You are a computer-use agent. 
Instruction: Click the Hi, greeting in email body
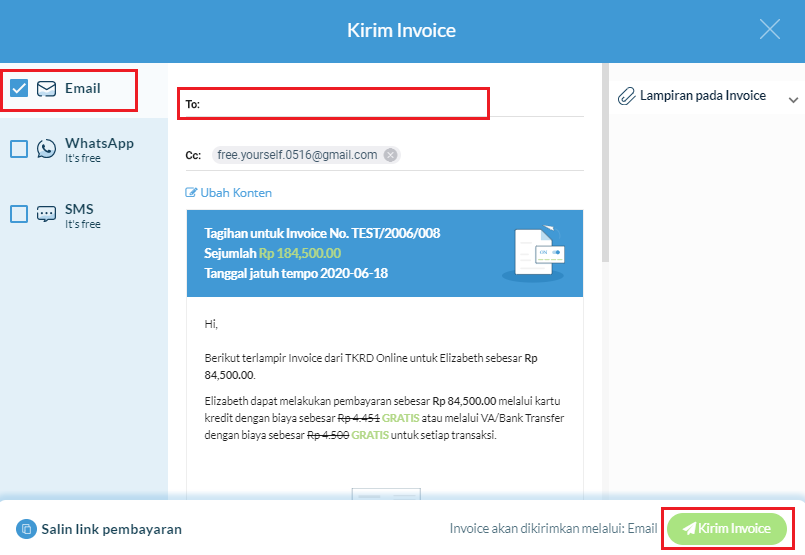pos(211,324)
